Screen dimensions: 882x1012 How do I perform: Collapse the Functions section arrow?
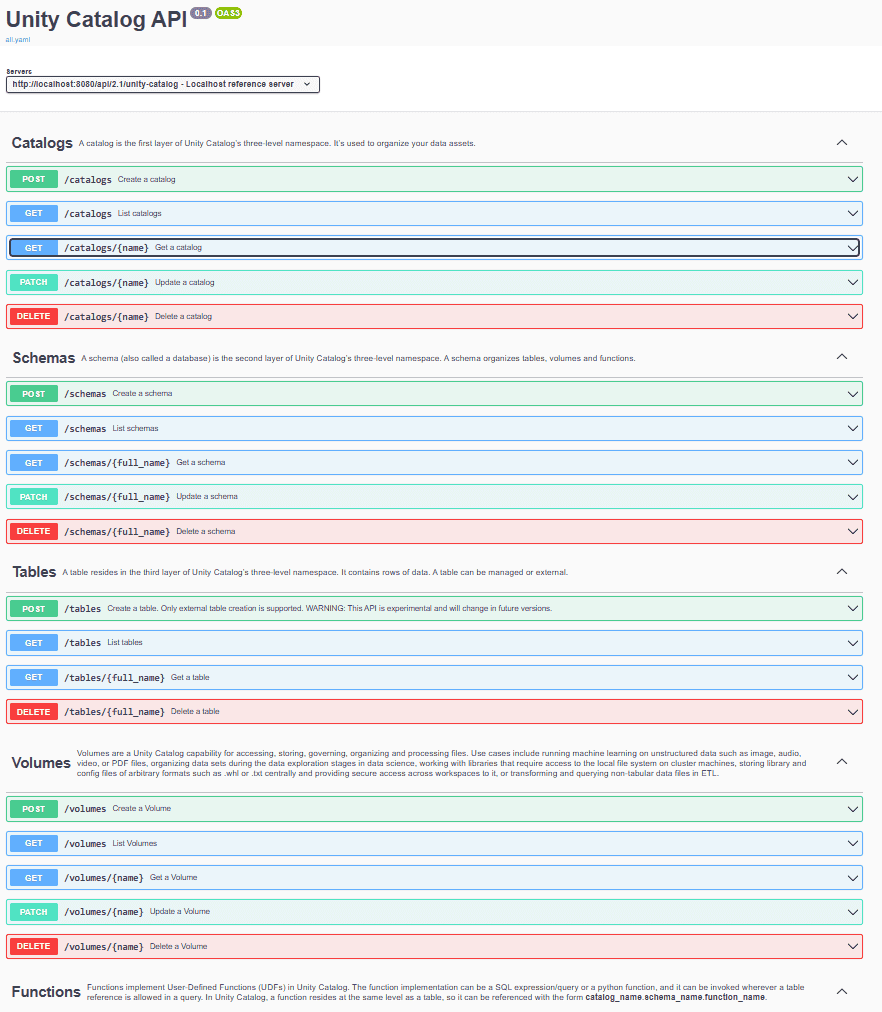click(841, 991)
